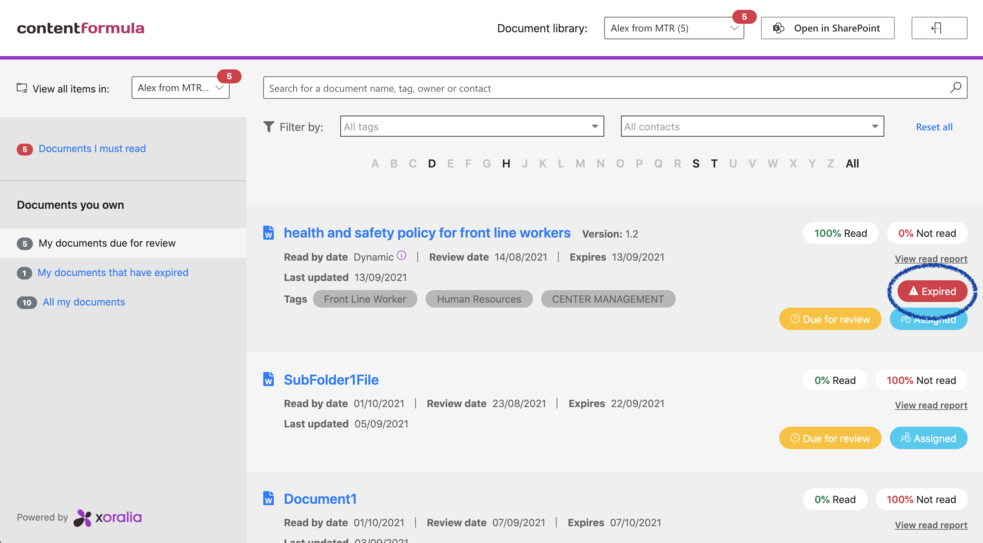Click the Dynamic read-by-date info icon

[x=401, y=256]
